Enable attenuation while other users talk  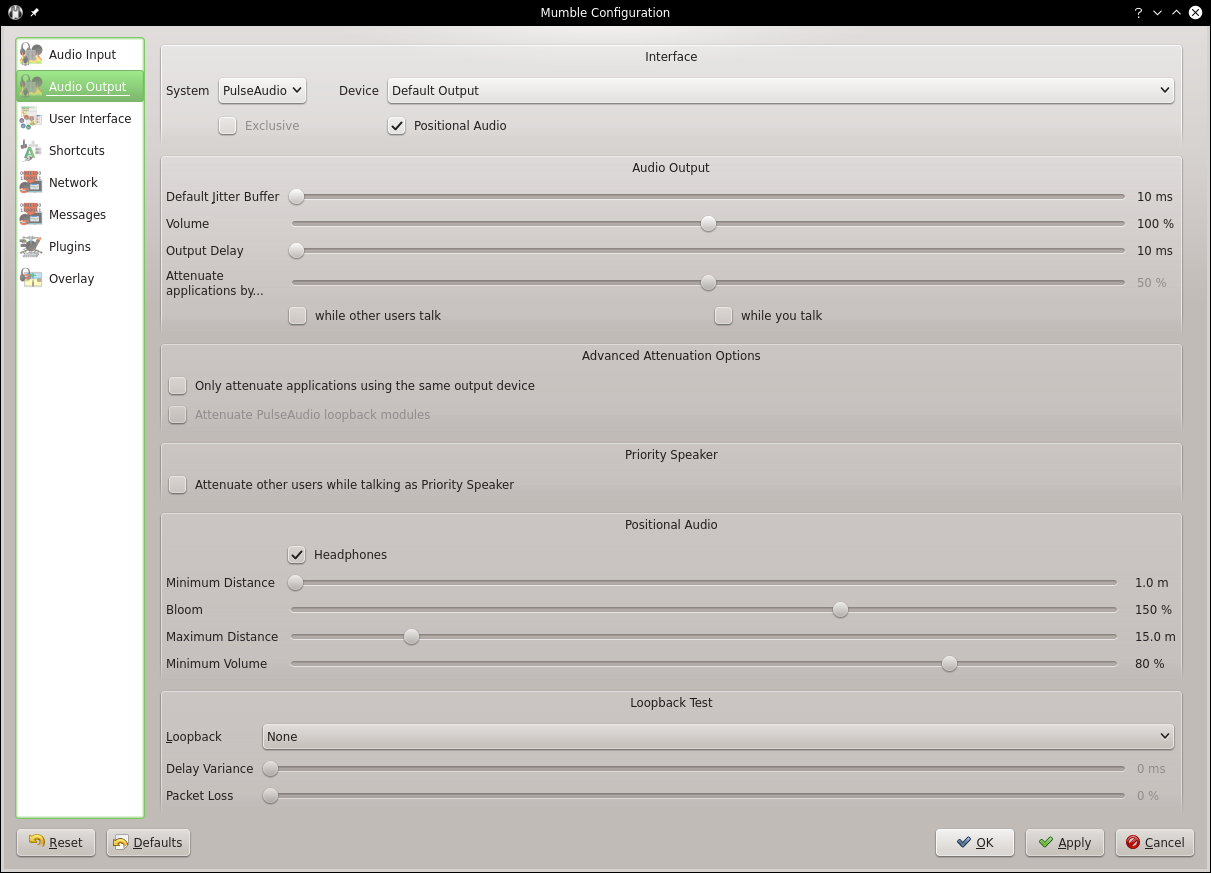(x=297, y=315)
